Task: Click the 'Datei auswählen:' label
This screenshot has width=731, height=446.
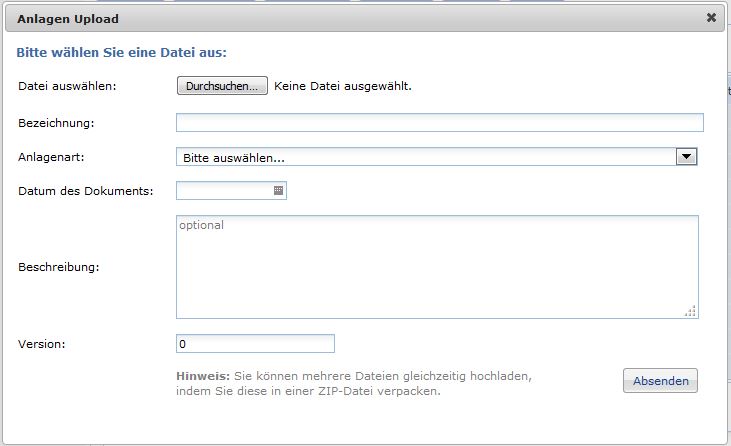Action: (x=67, y=86)
